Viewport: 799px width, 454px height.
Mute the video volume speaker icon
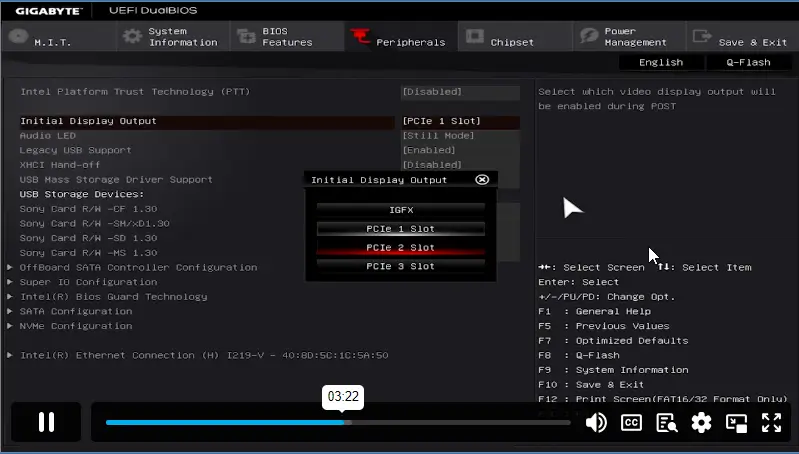tap(596, 422)
